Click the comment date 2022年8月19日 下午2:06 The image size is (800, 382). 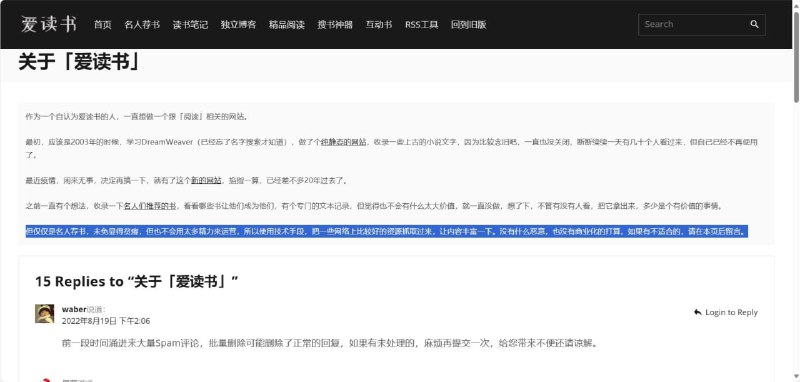coord(106,321)
